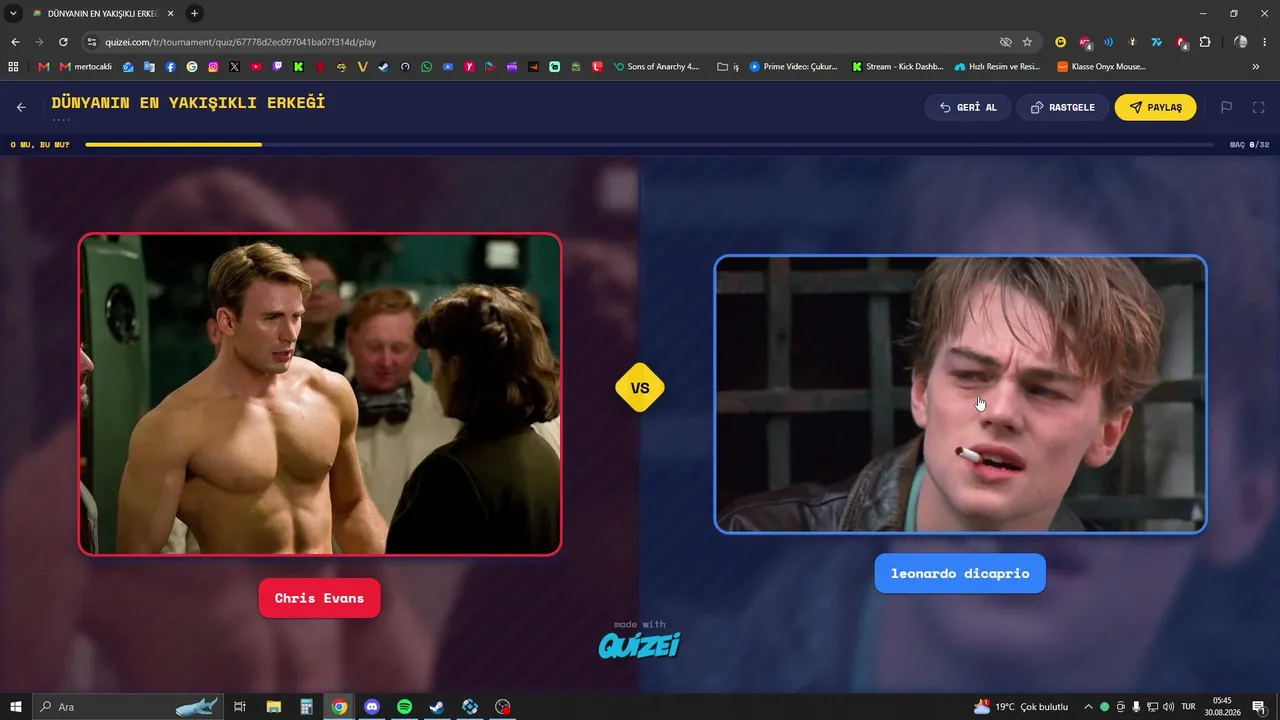The height and width of the screenshot is (720, 1280).
Task: Open Steam from the taskbar
Action: point(437,707)
